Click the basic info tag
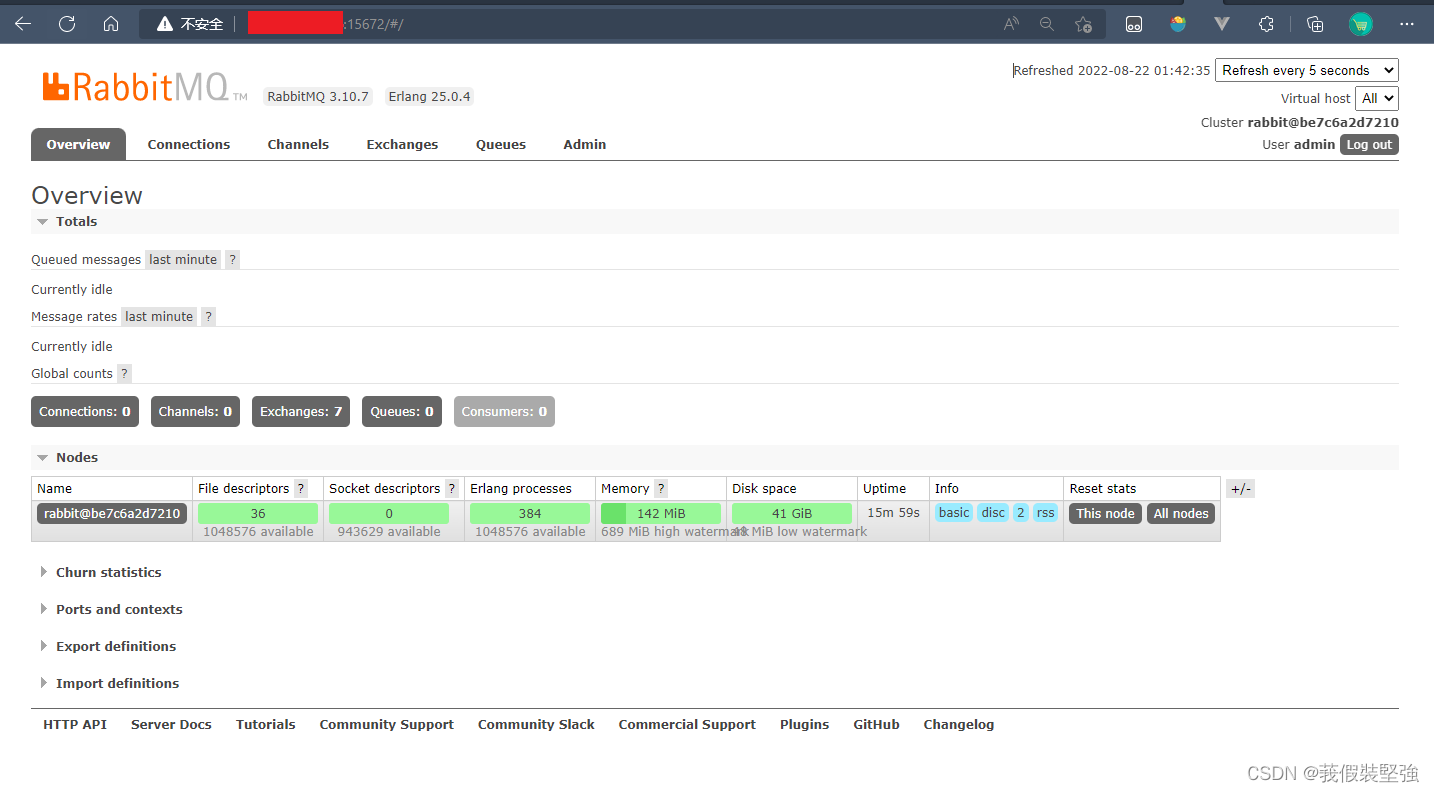Viewport: 1434px width, 792px height. [954, 512]
